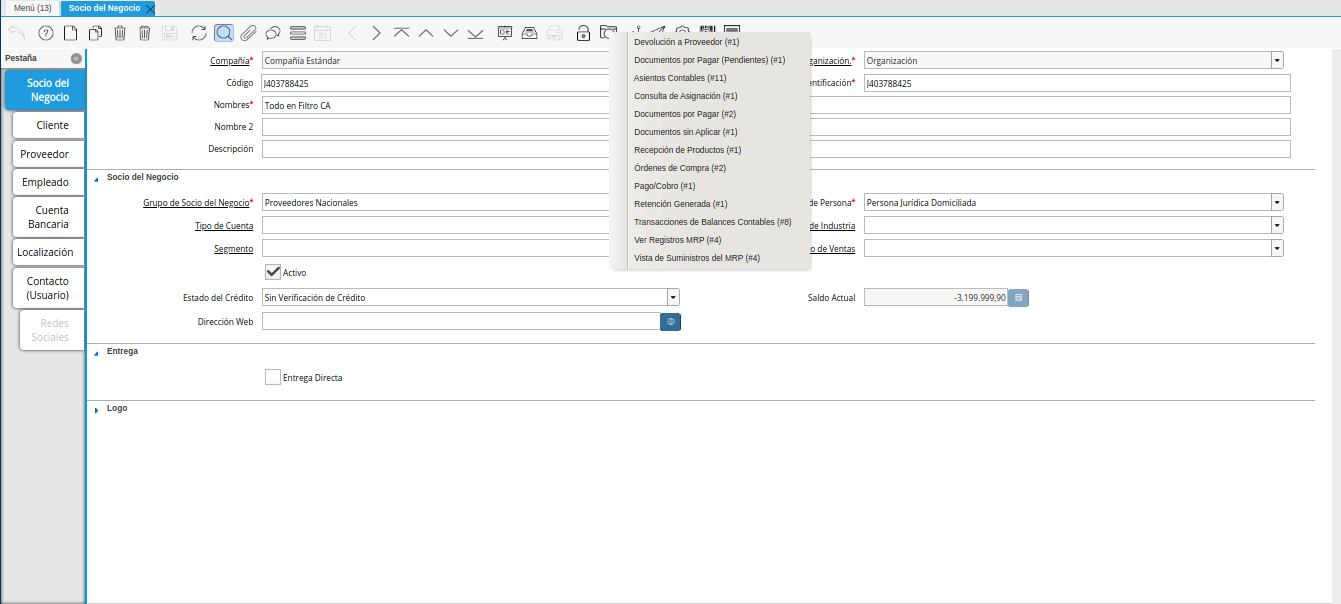Uncheck the Activo checkbox

point(272,271)
